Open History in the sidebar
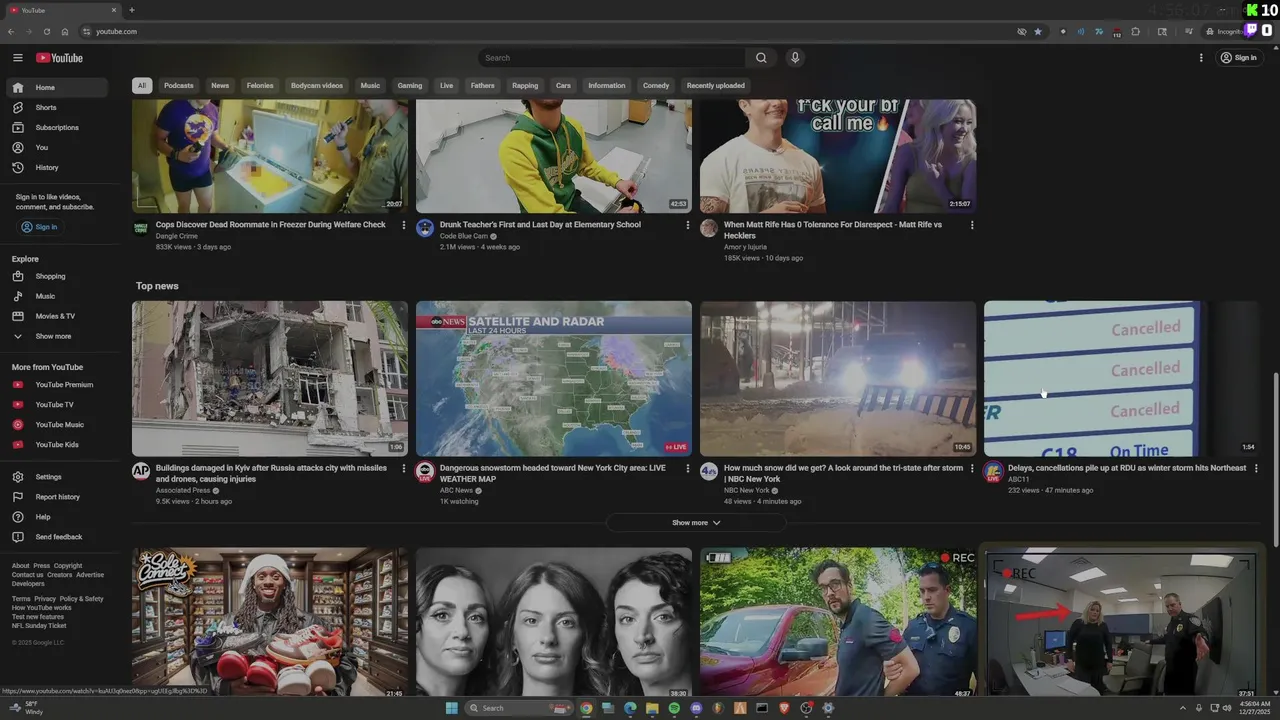 point(57,168)
